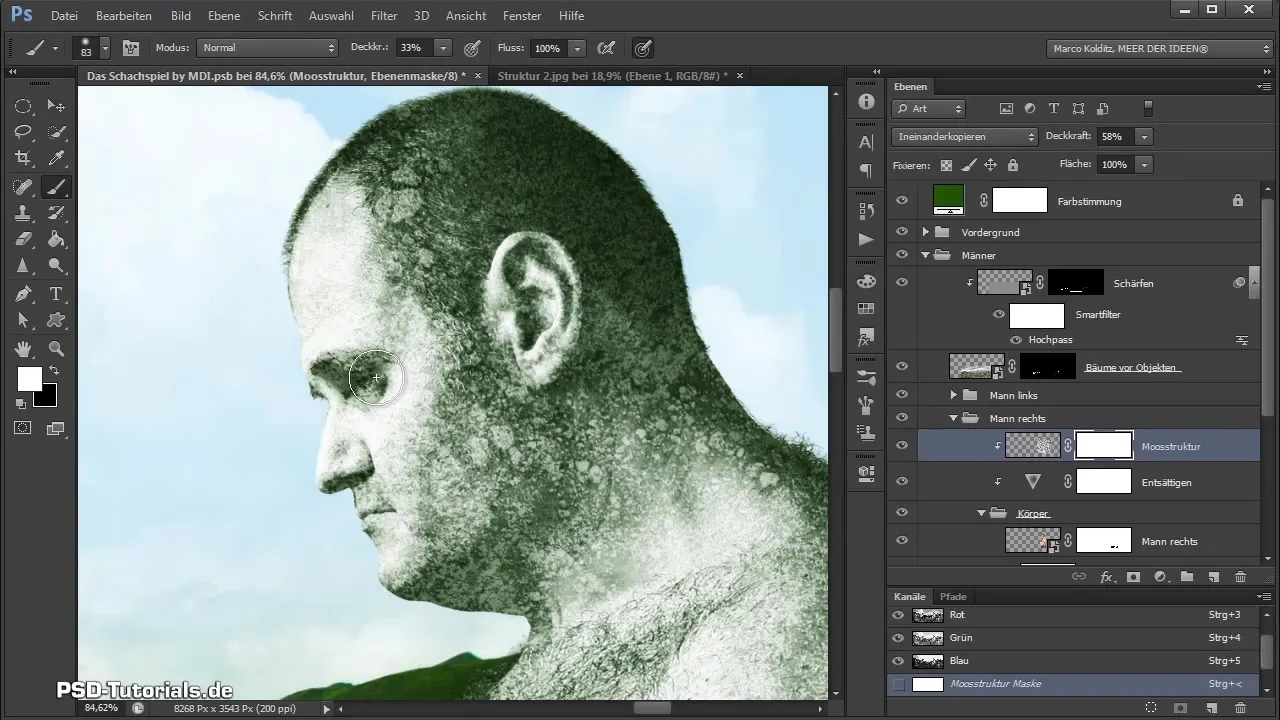This screenshot has width=1280, height=720.
Task: Open layer Deckkraft dropdown arrow
Action: point(1145,136)
